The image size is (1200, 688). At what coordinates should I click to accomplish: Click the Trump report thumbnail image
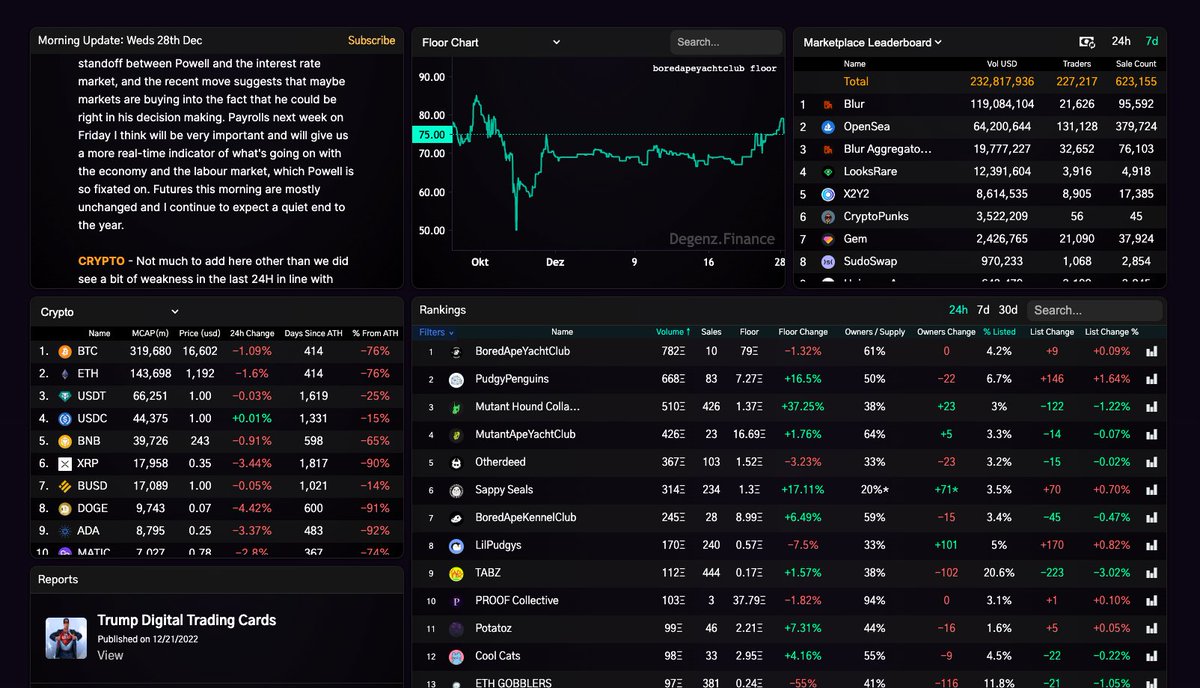pyautogui.click(x=66, y=638)
